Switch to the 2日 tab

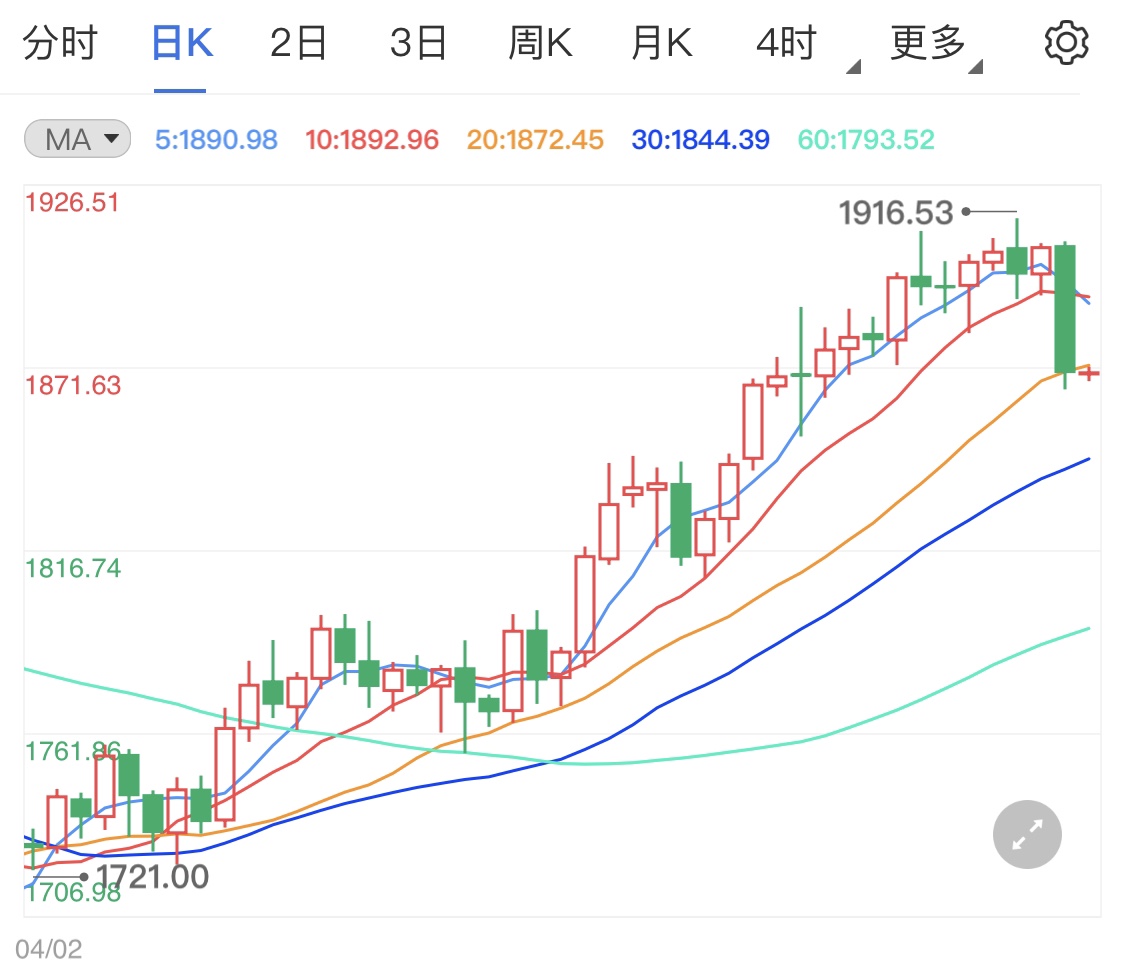coord(298,43)
